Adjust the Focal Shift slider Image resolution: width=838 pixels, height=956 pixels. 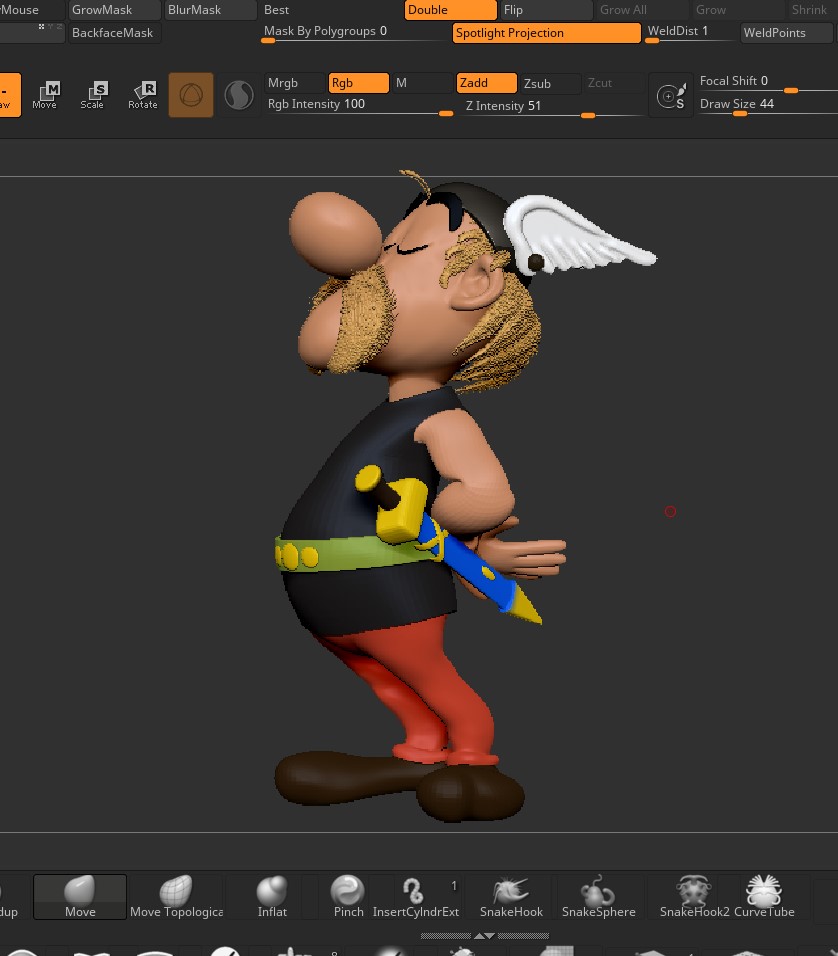coord(767,84)
